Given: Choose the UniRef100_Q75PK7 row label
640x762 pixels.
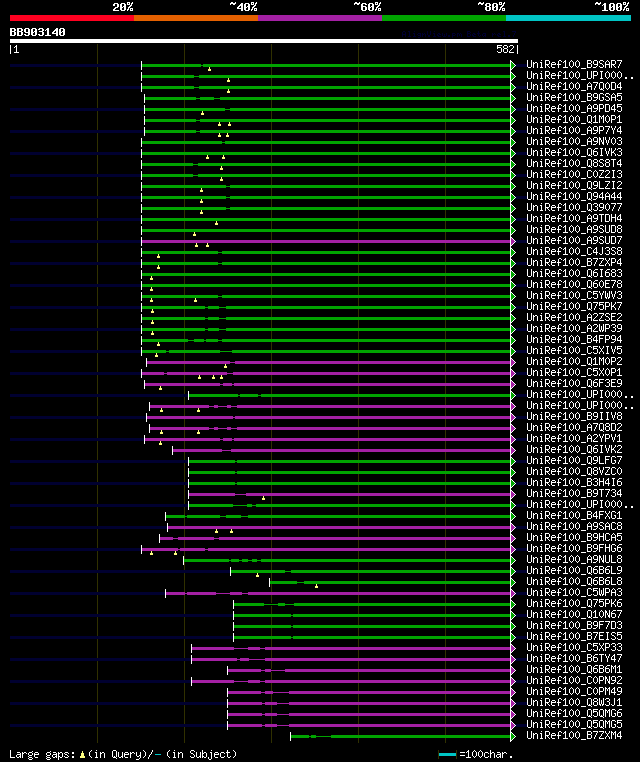Looking at the screenshot, I should 574,306.
